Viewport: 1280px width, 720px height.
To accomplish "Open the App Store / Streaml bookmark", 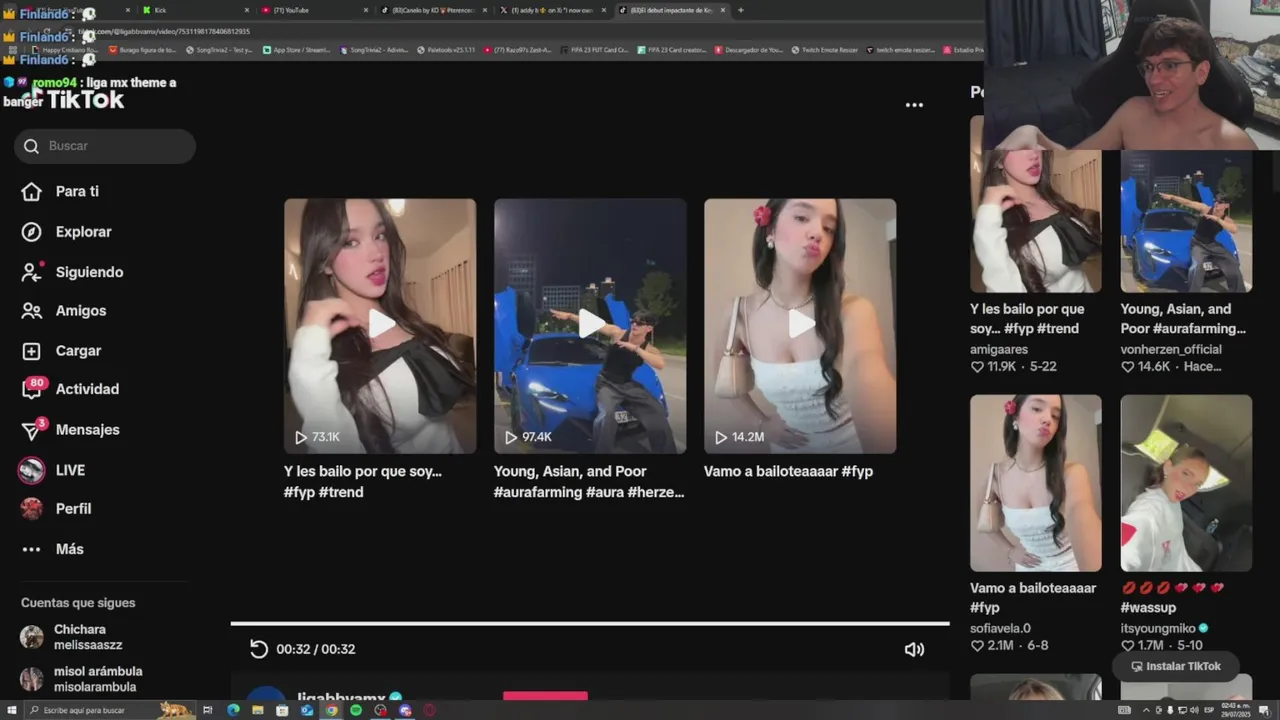I will (x=297, y=49).
